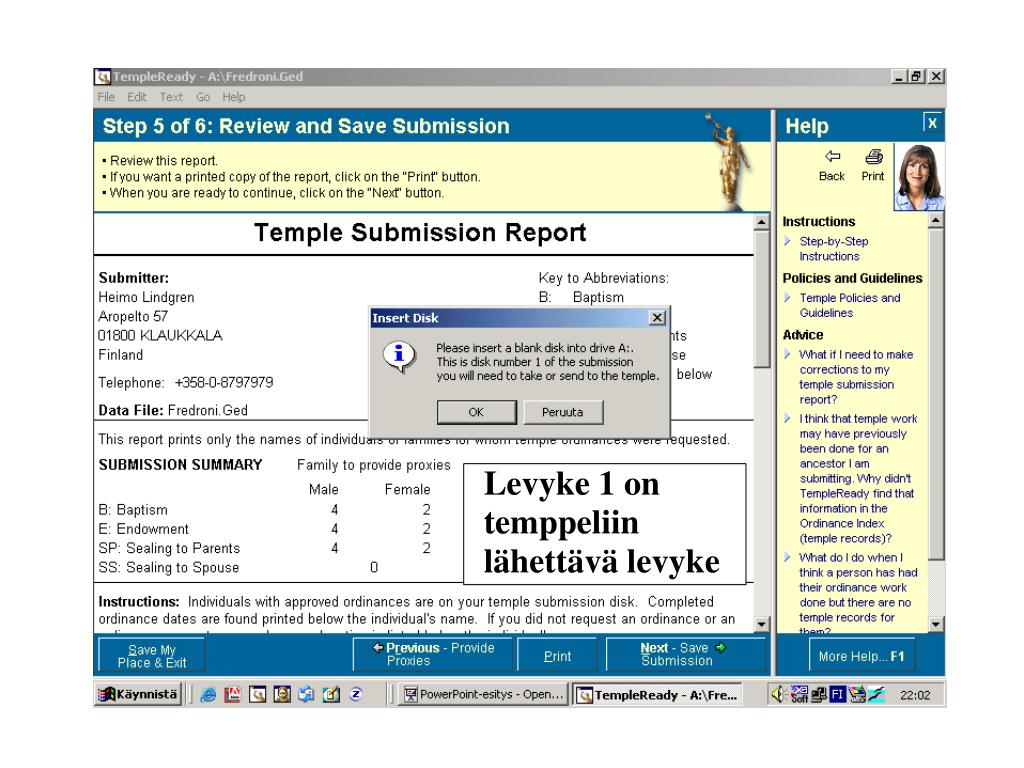The width and height of the screenshot is (1024, 768).
Task: Click the TempleReady quick launch icon
Action: tap(257, 695)
